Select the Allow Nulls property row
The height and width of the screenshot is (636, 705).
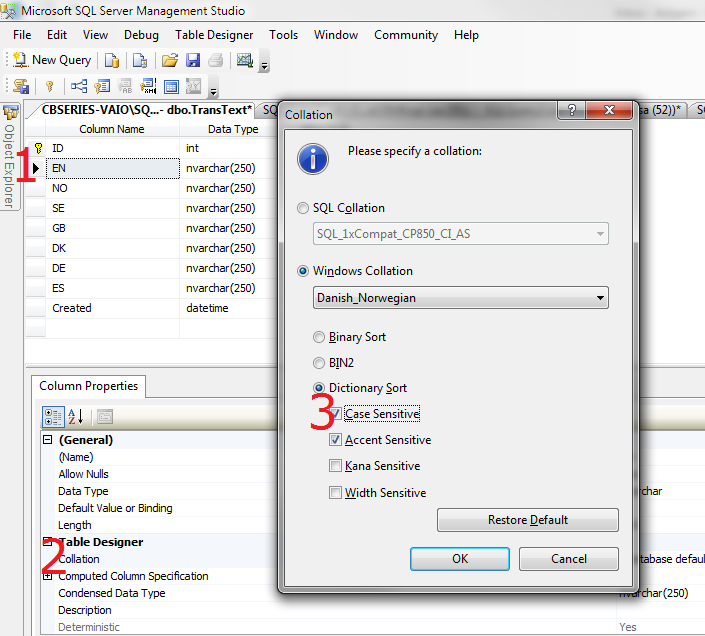click(x=167, y=474)
